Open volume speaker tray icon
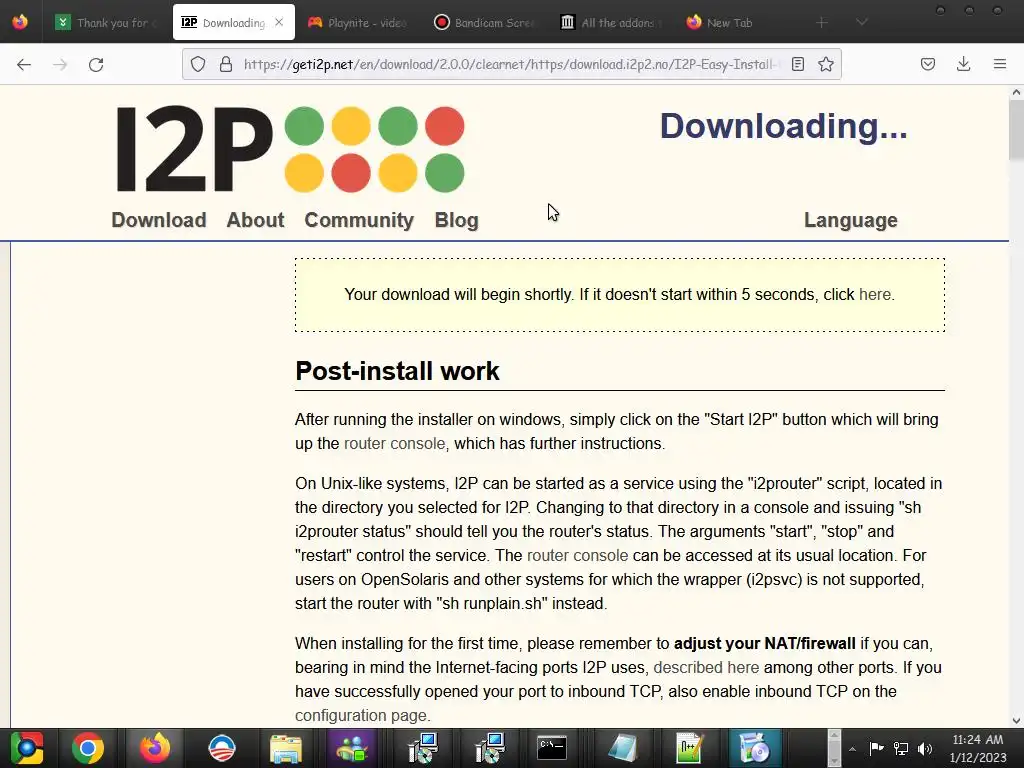This screenshot has width=1024, height=768. pos(925,748)
